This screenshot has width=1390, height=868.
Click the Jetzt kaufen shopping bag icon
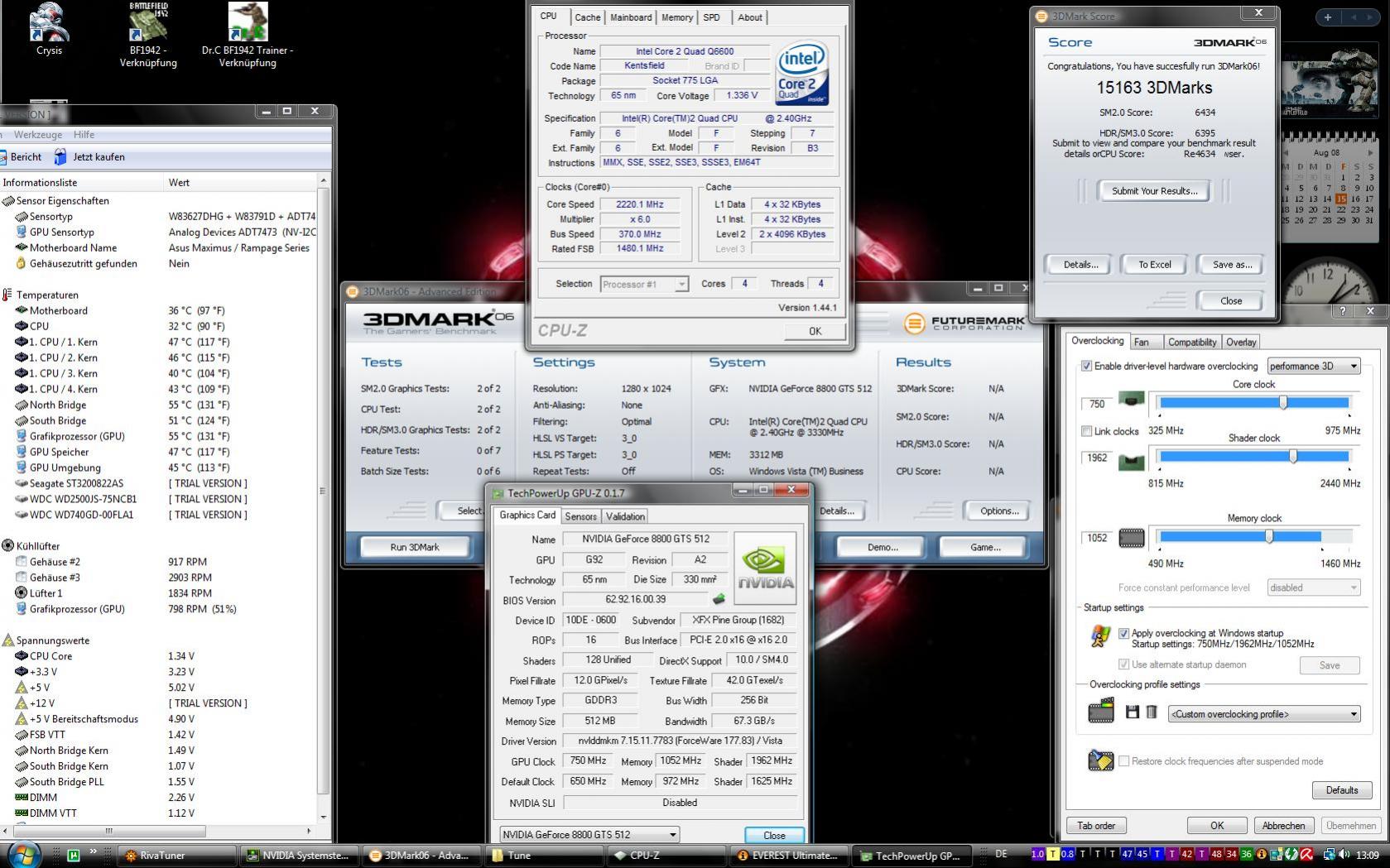(60, 156)
